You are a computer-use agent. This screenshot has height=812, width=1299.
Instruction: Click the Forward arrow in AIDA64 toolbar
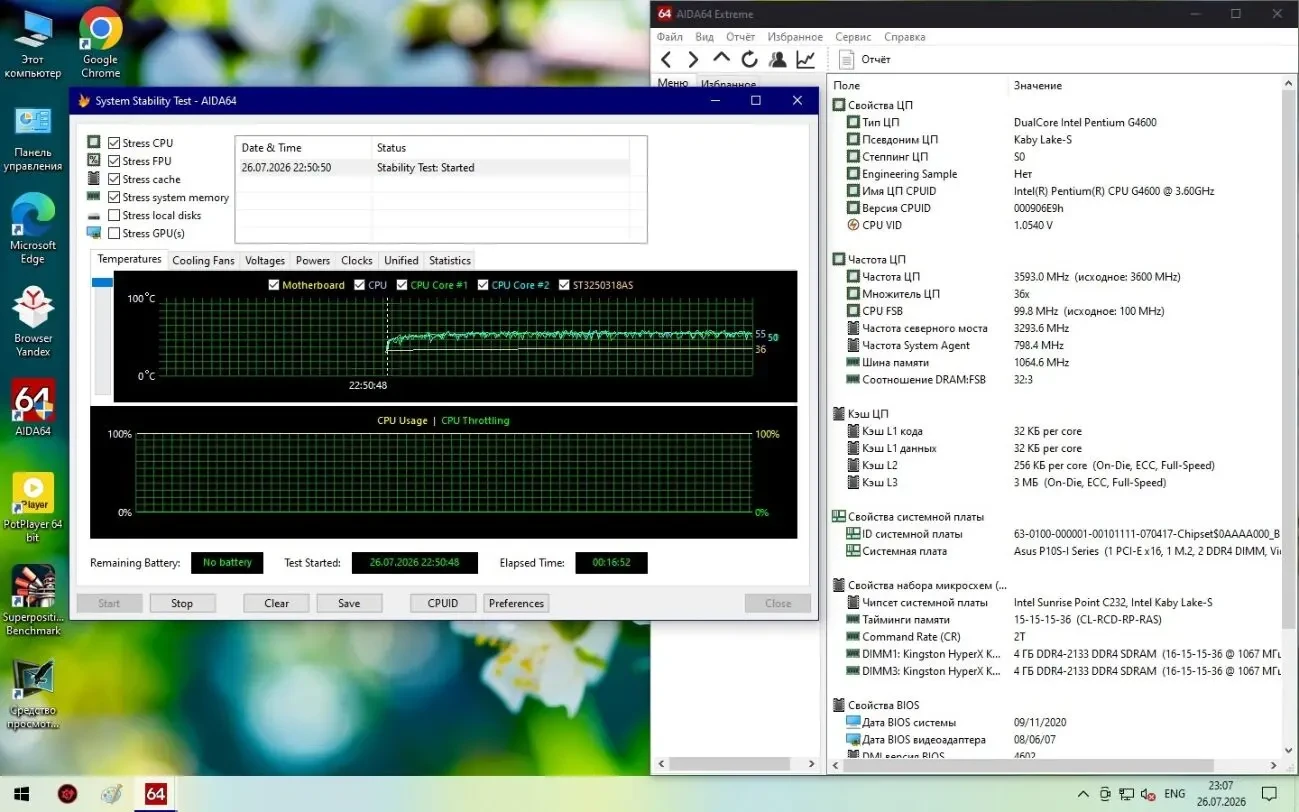[x=693, y=60]
